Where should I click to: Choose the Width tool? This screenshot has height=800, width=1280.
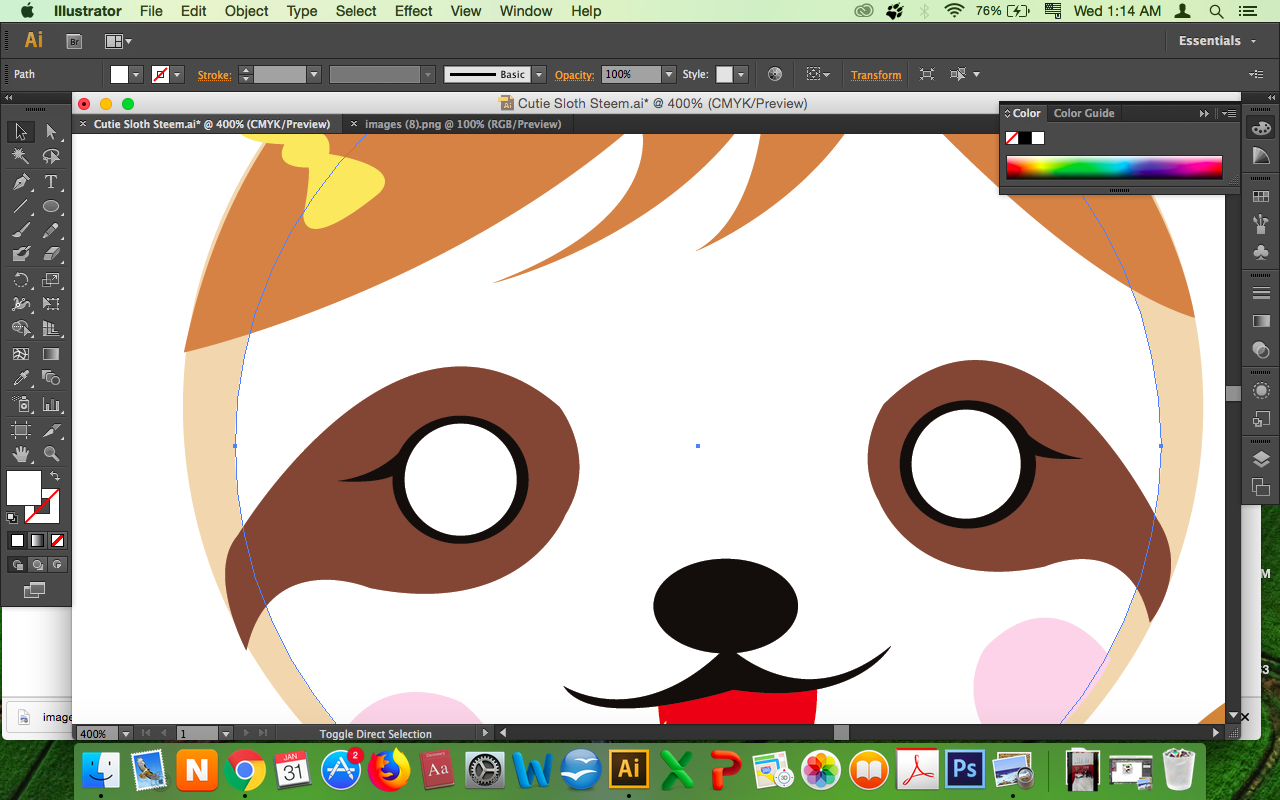click(21, 305)
